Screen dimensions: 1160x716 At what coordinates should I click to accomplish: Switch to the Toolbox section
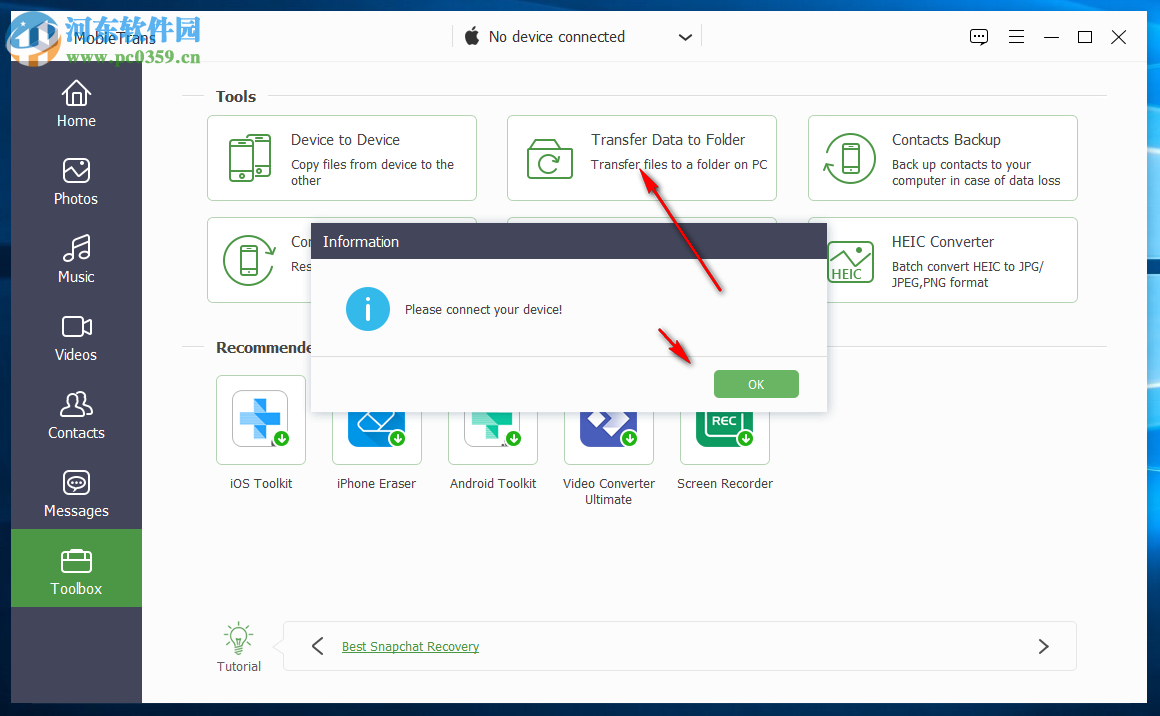pos(76,568)
